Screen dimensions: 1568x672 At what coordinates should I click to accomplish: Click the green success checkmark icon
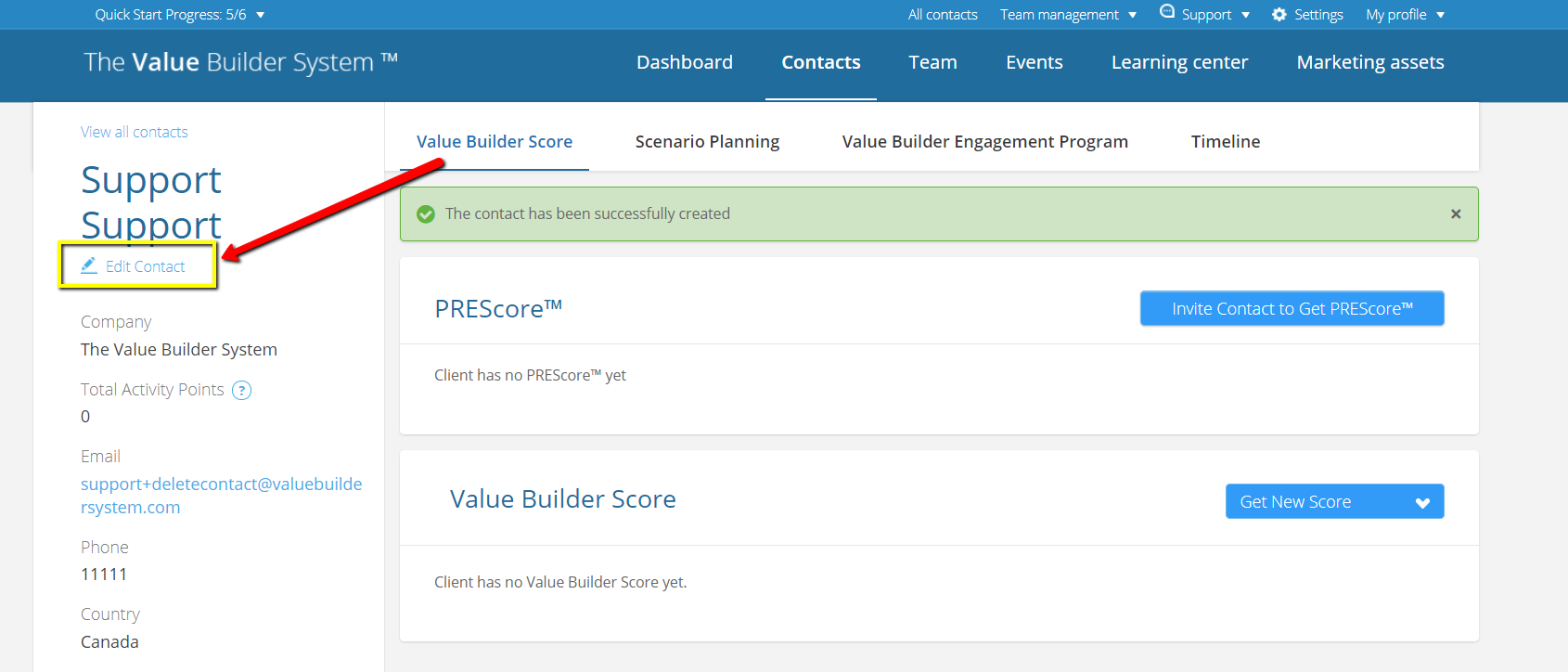pyautogui.click(x=426, y=214)
